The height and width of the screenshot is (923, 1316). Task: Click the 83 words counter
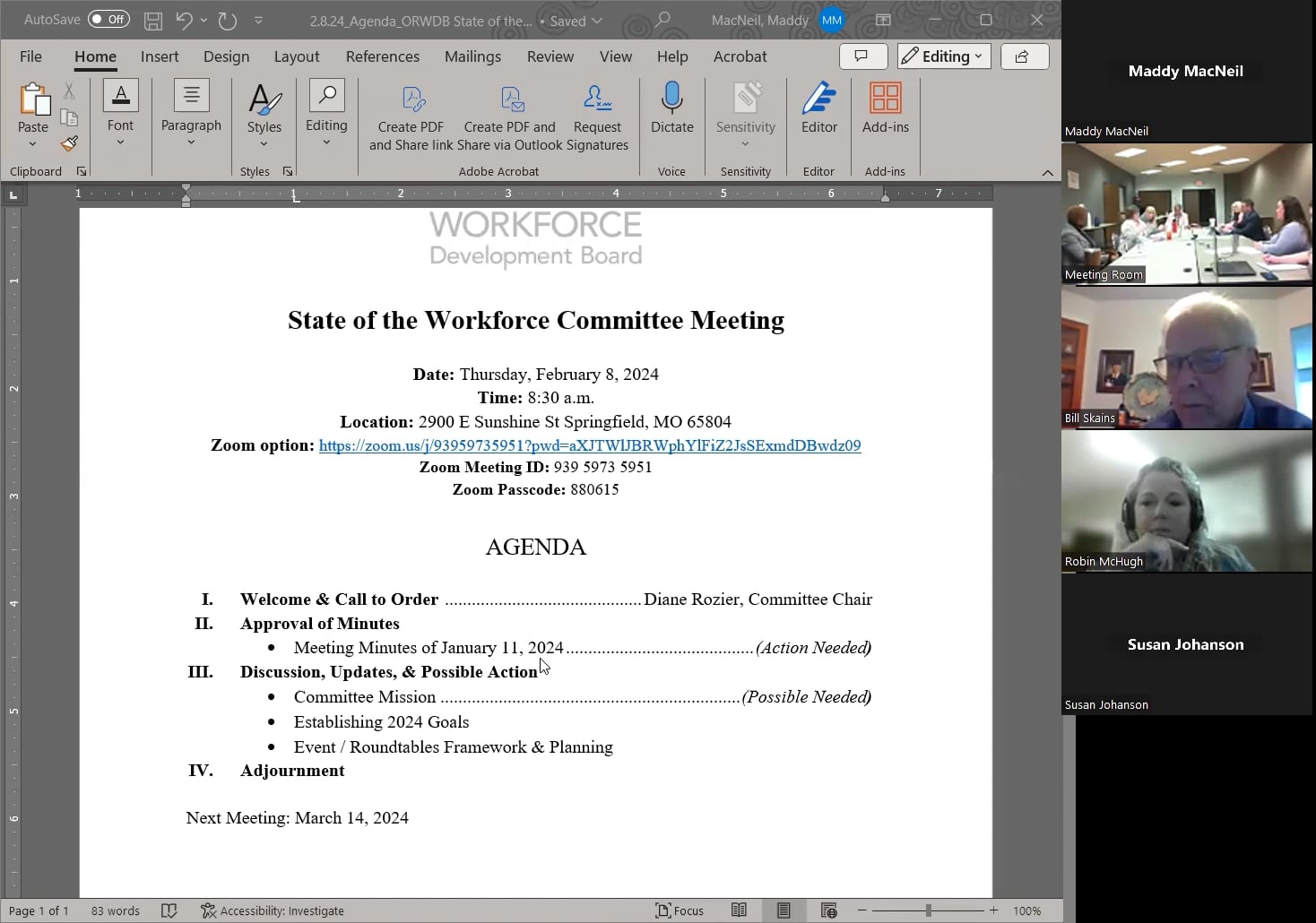(x=115, y=910)
